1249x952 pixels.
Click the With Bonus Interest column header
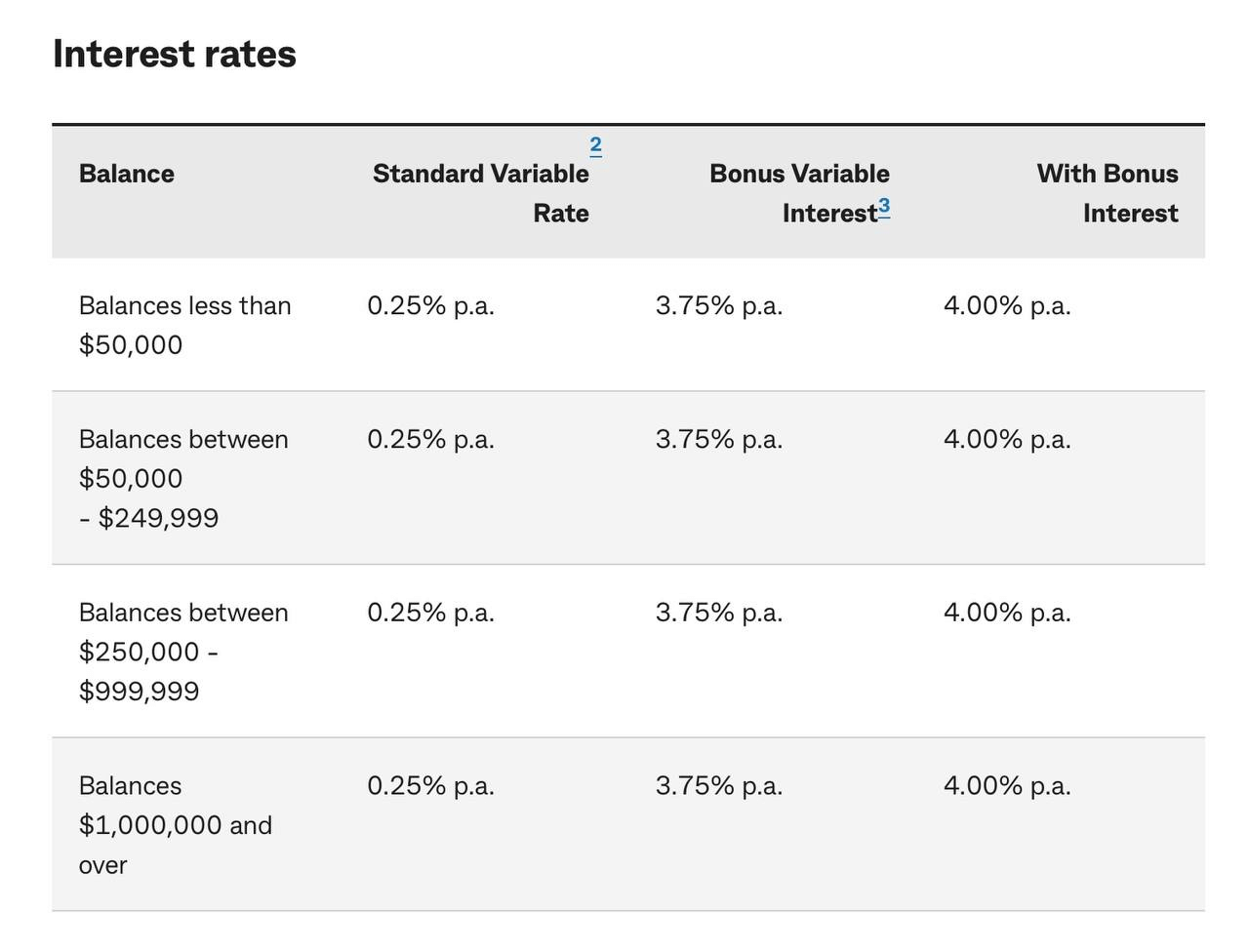click(x=1108, y=192)
